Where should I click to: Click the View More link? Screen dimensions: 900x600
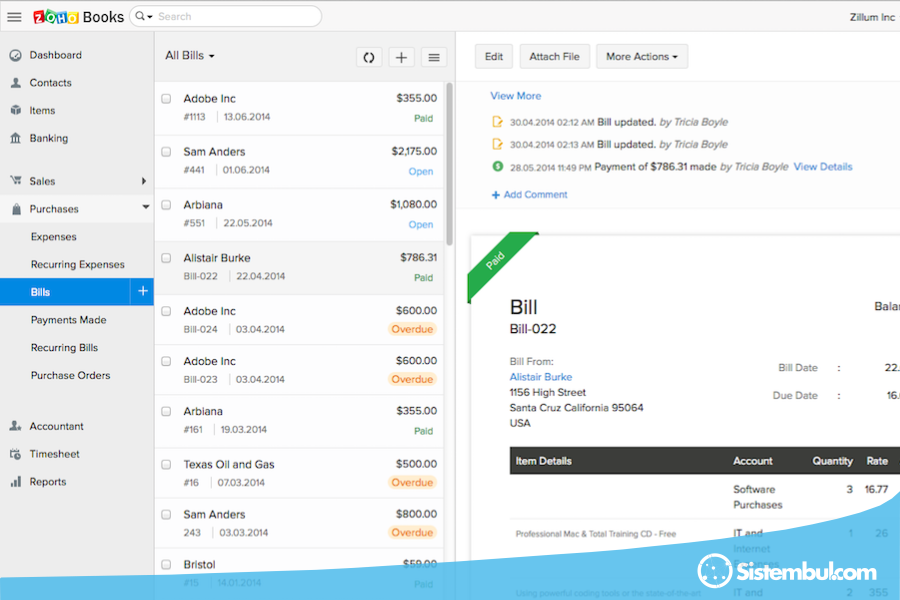tap(515, 96)
